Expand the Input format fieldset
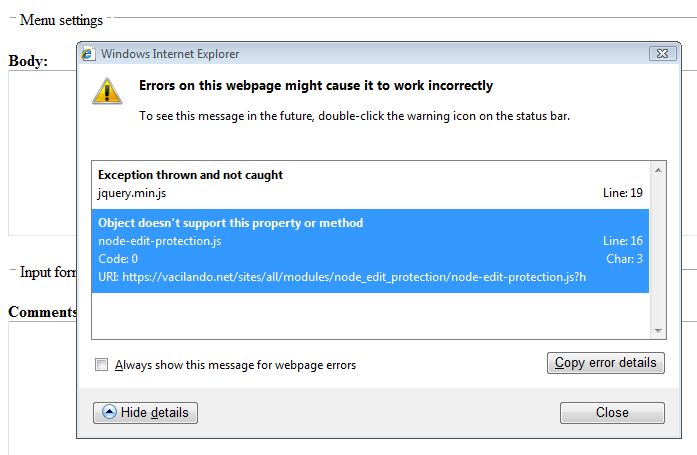 click(48, 272)
